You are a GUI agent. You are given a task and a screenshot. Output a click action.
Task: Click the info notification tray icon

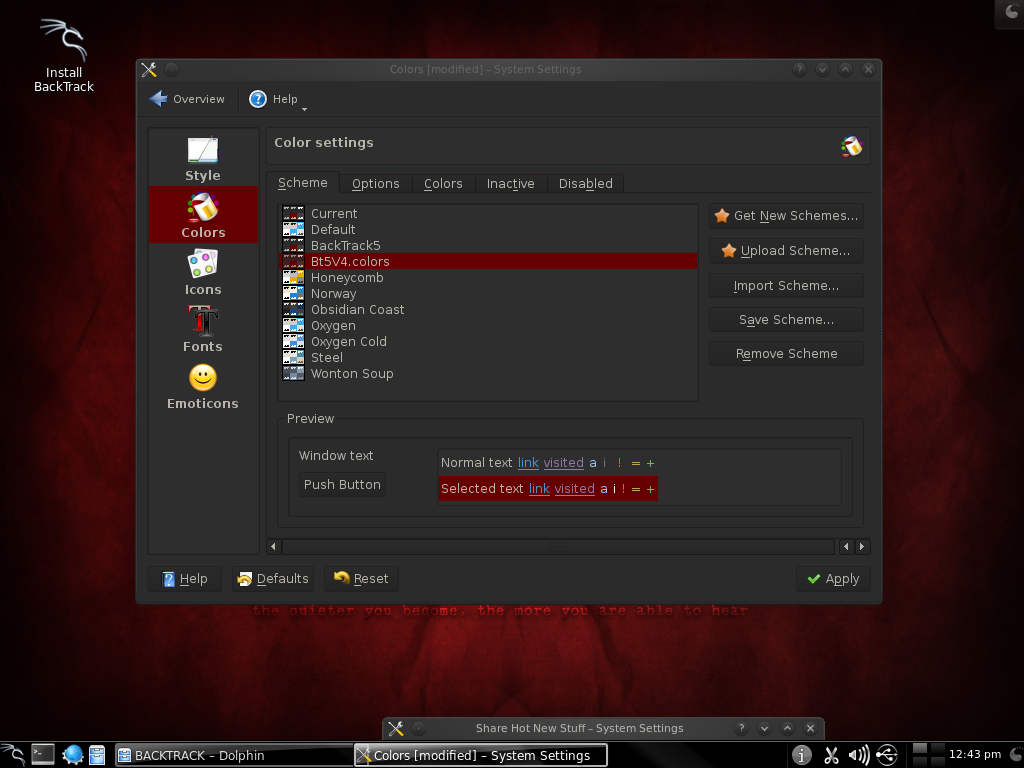tap(801, 755)
